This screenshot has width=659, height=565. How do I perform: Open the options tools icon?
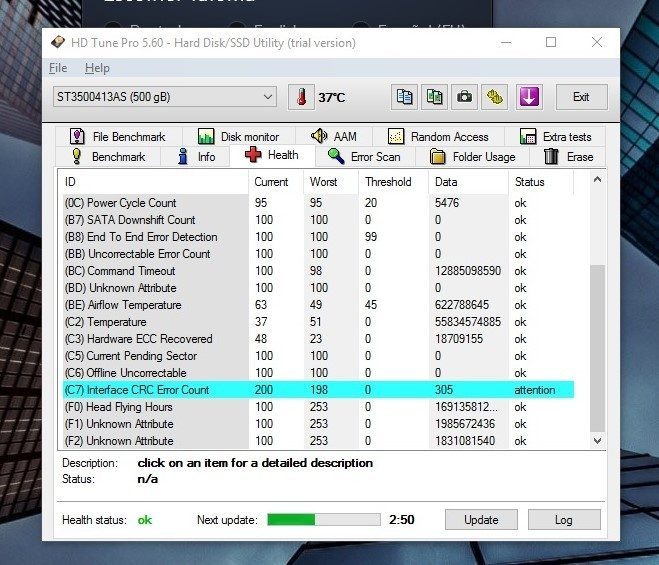495,97
